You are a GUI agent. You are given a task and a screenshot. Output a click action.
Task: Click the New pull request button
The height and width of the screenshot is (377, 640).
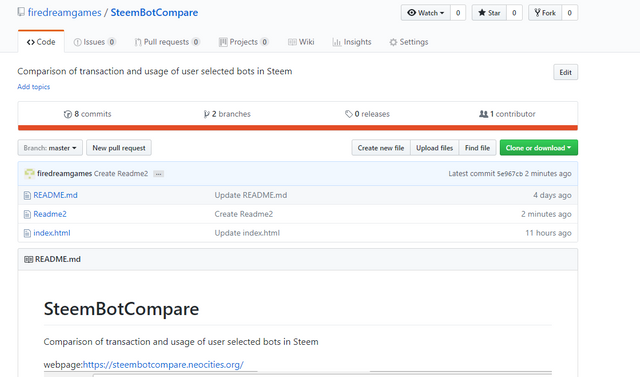coord(119,148)
